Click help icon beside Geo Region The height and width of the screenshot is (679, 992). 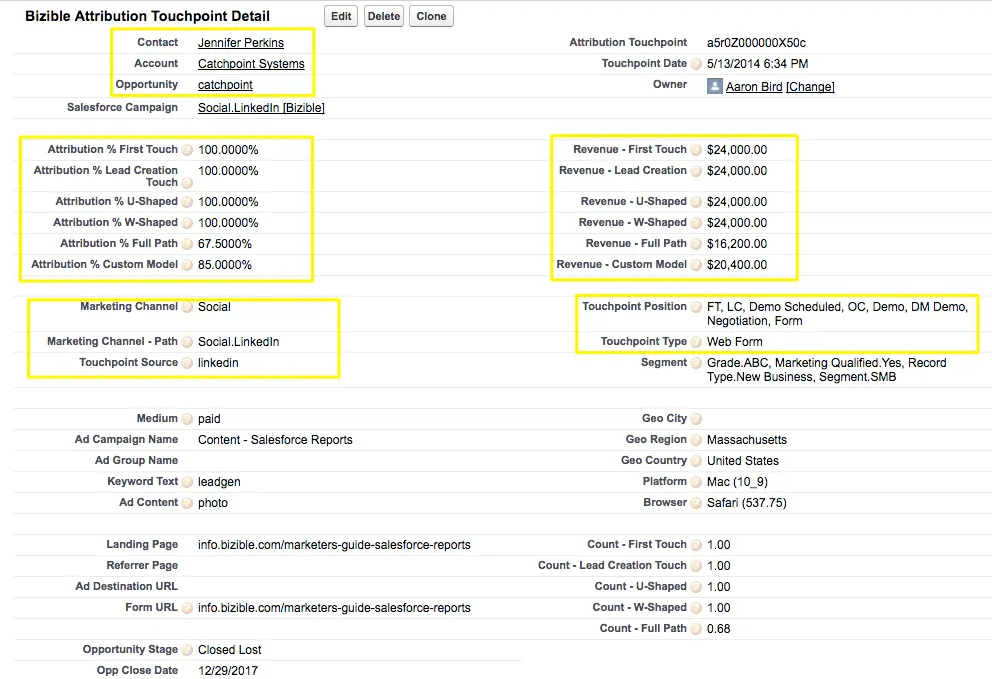696,440
